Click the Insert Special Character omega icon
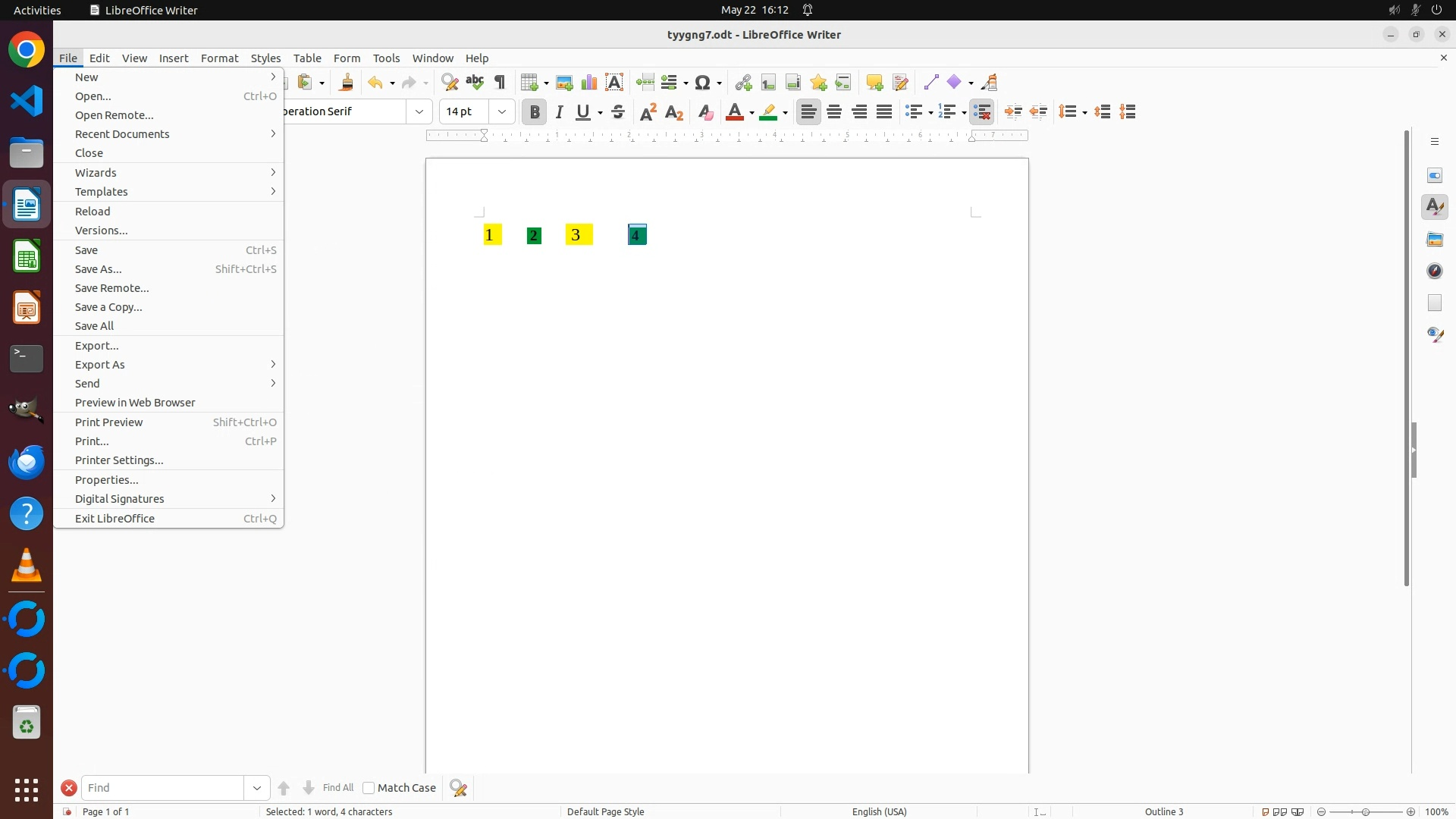 click(703, 83)
